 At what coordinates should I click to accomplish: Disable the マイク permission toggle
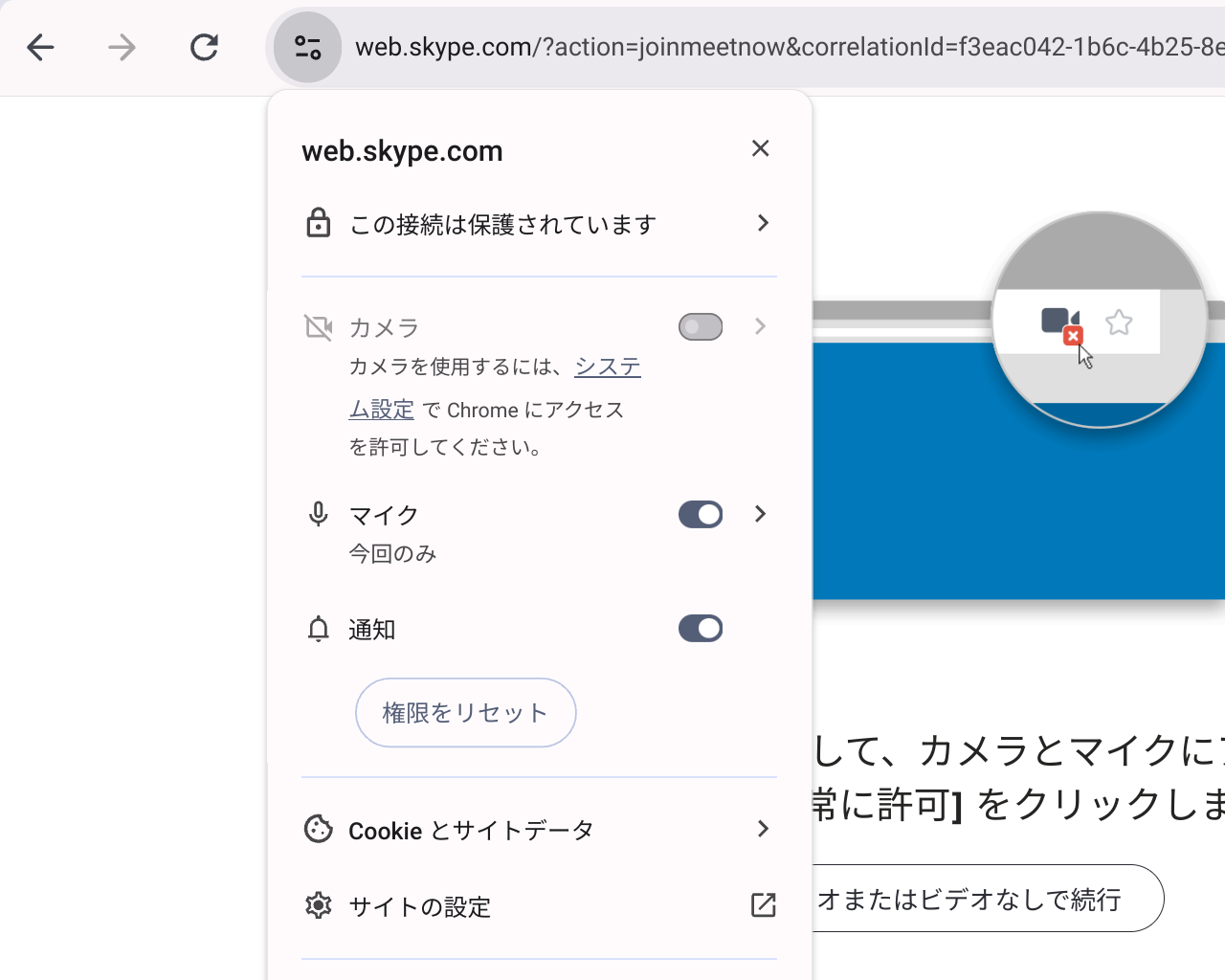point(700,514)
